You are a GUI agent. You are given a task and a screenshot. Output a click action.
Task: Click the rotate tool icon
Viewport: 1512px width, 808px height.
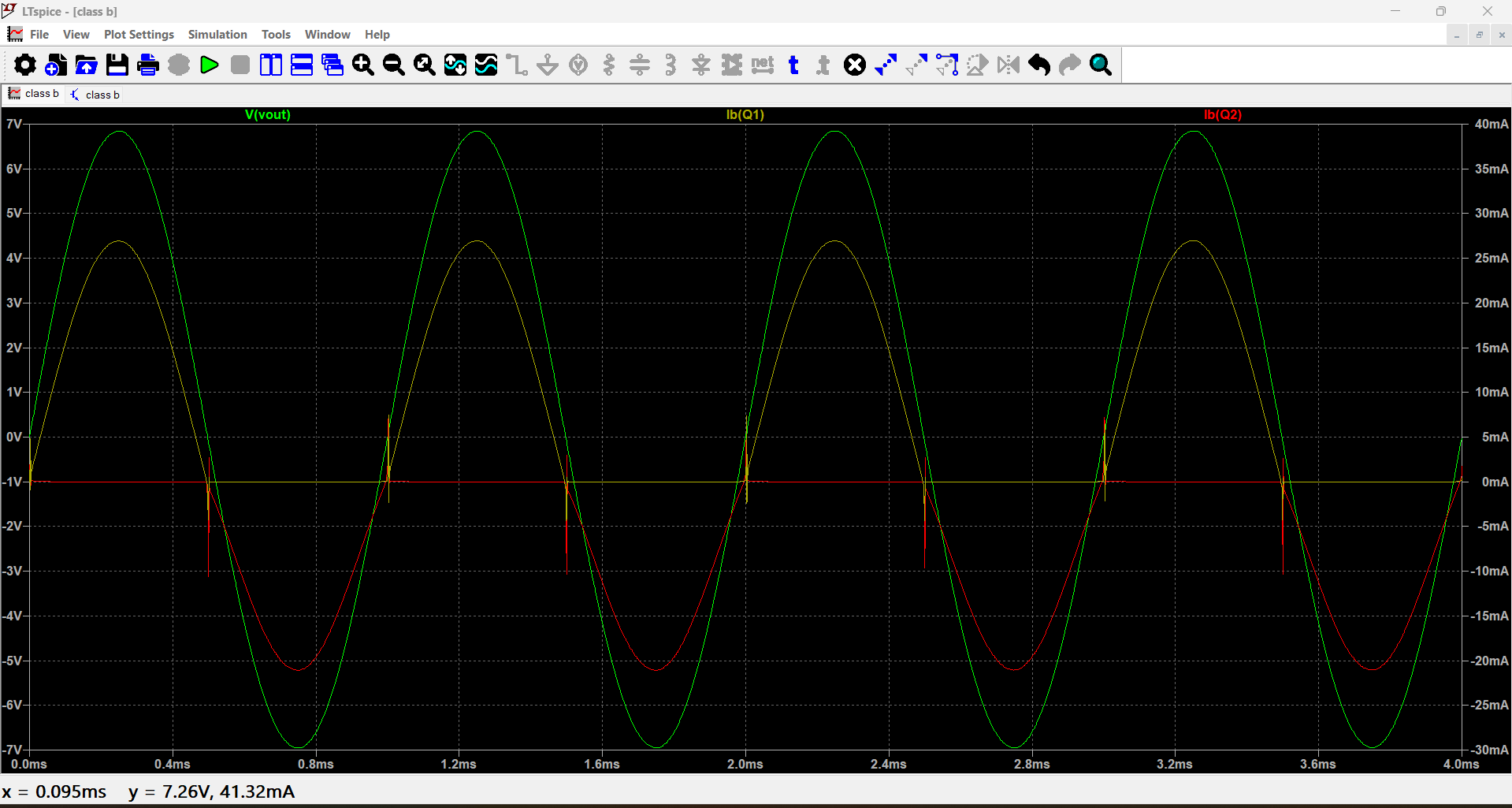[978, 65]
